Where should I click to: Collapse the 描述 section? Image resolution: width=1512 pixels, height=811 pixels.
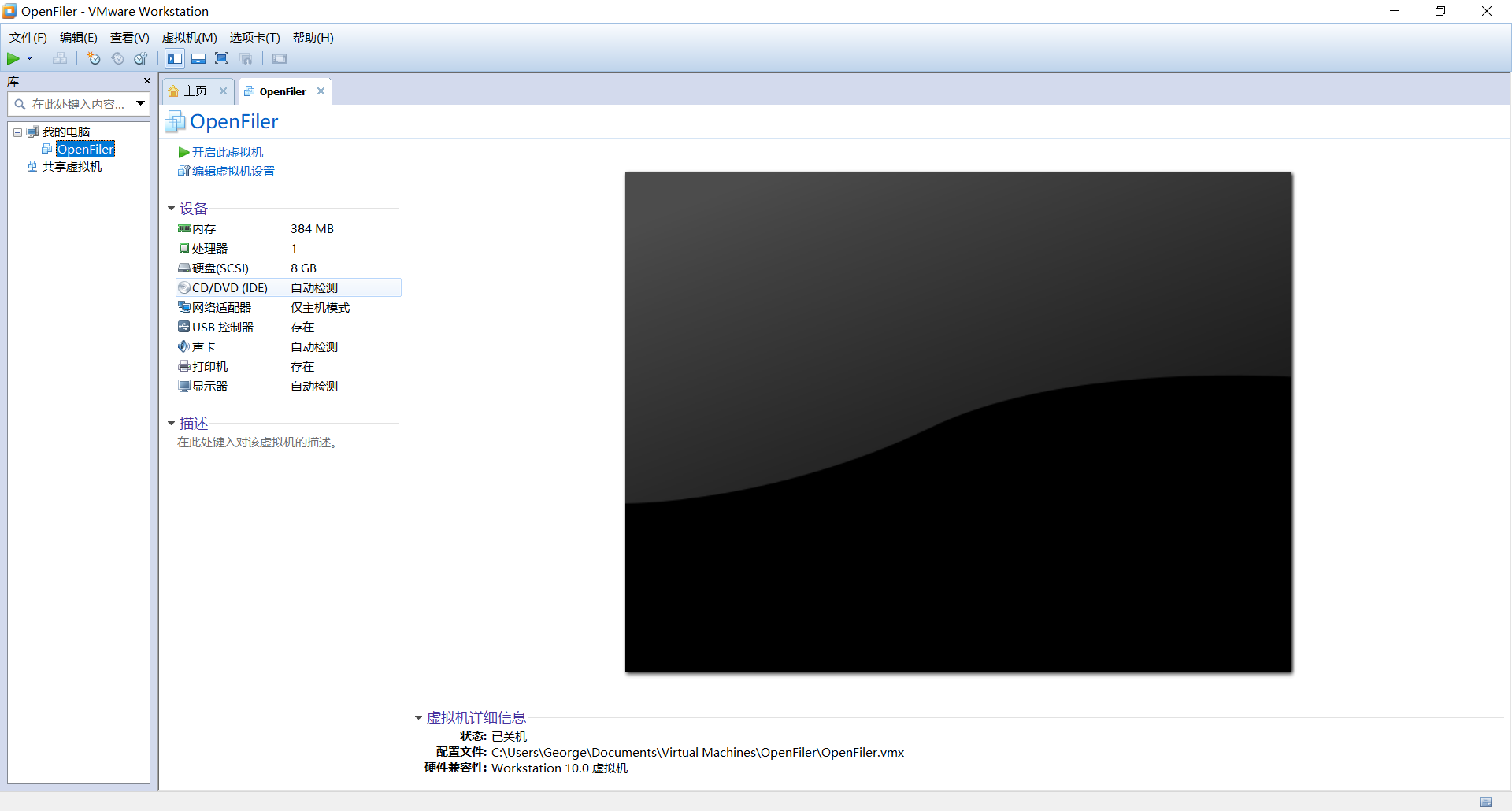tap(171, 424)
